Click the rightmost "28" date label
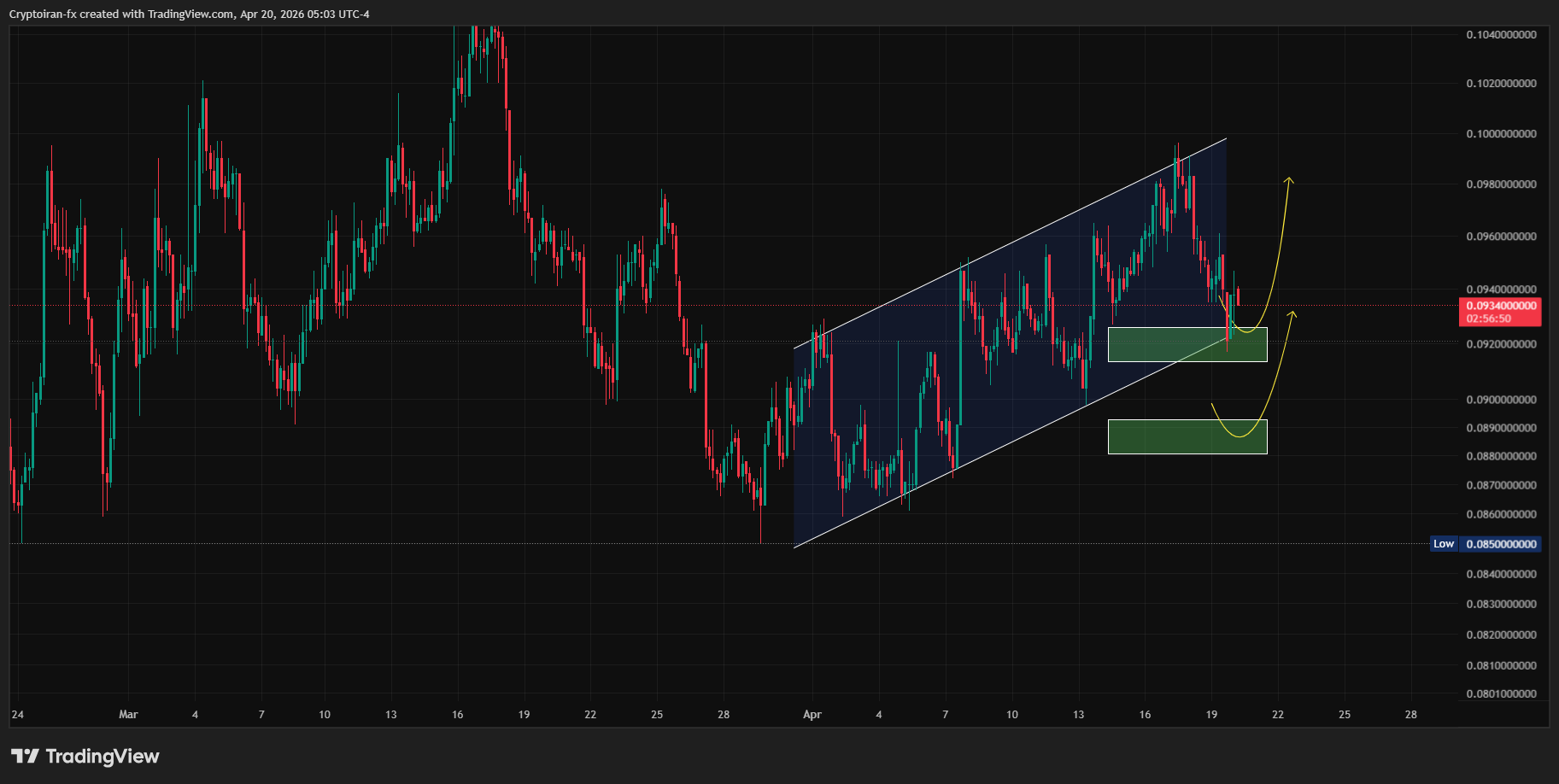The height and width of the screenshot is (784, 1559). (x=1410, y=715)
